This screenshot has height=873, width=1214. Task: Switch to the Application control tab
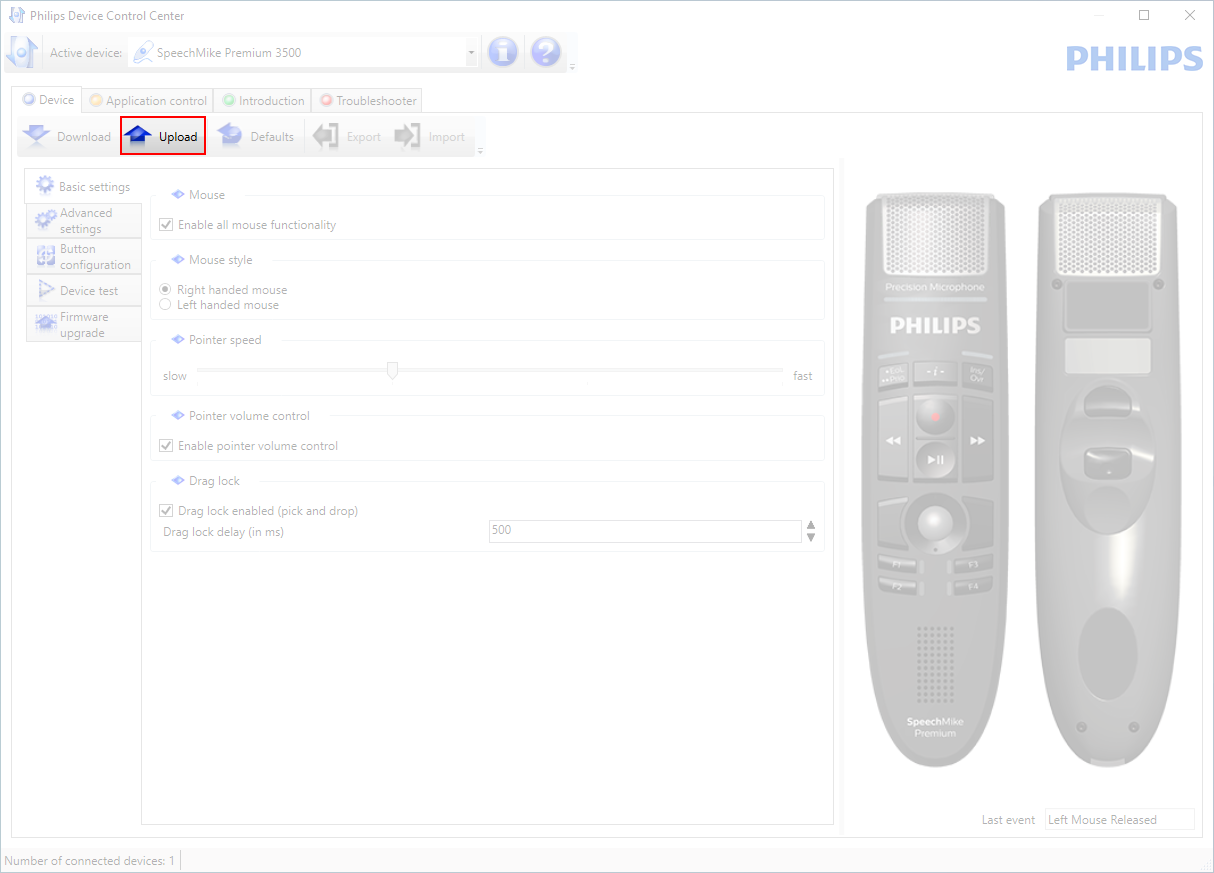coord(148,101)
